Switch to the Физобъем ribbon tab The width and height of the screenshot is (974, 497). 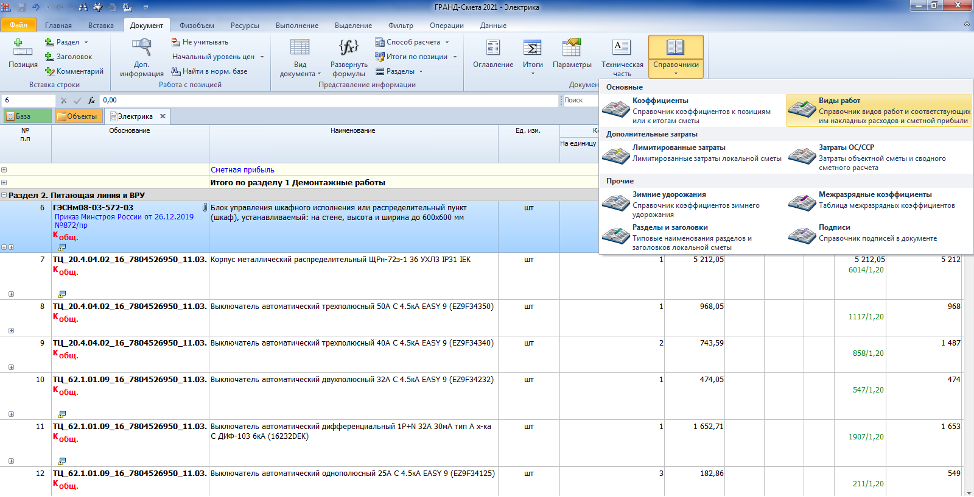[196, 25]
